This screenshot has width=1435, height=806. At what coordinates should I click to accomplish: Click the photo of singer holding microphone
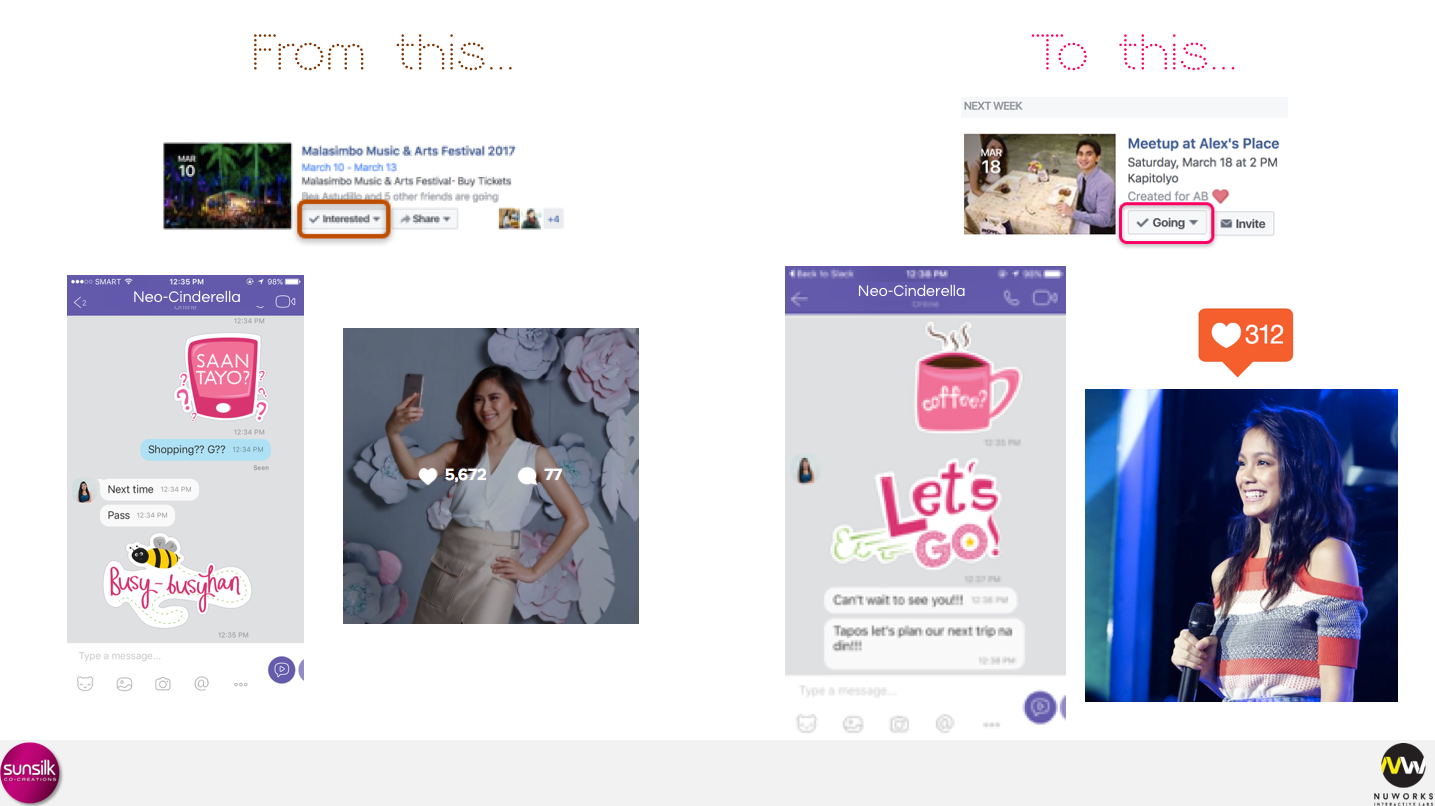pos(1241,545)
